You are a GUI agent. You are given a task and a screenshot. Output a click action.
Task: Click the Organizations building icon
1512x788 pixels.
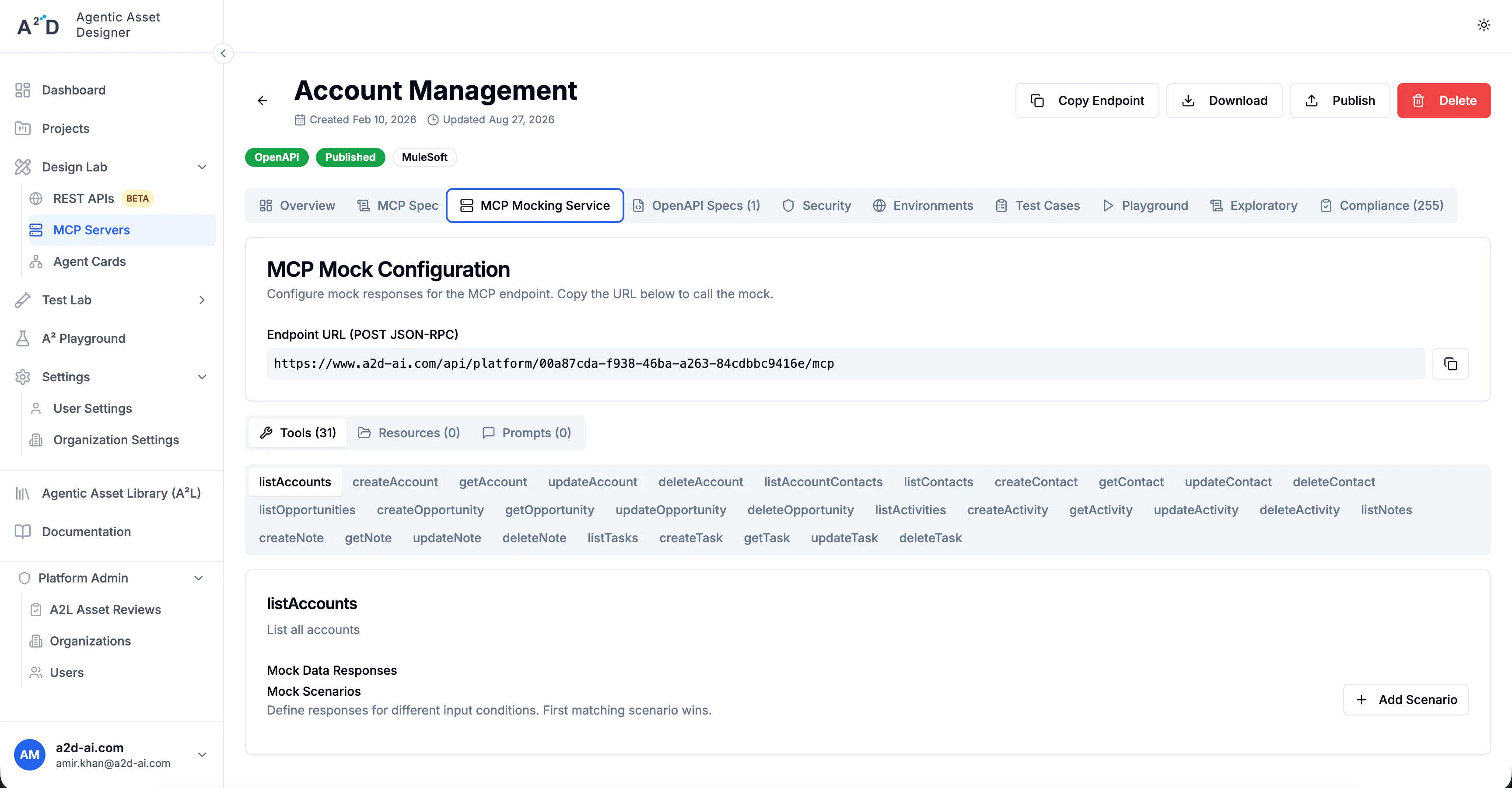(x=36, y=642)
